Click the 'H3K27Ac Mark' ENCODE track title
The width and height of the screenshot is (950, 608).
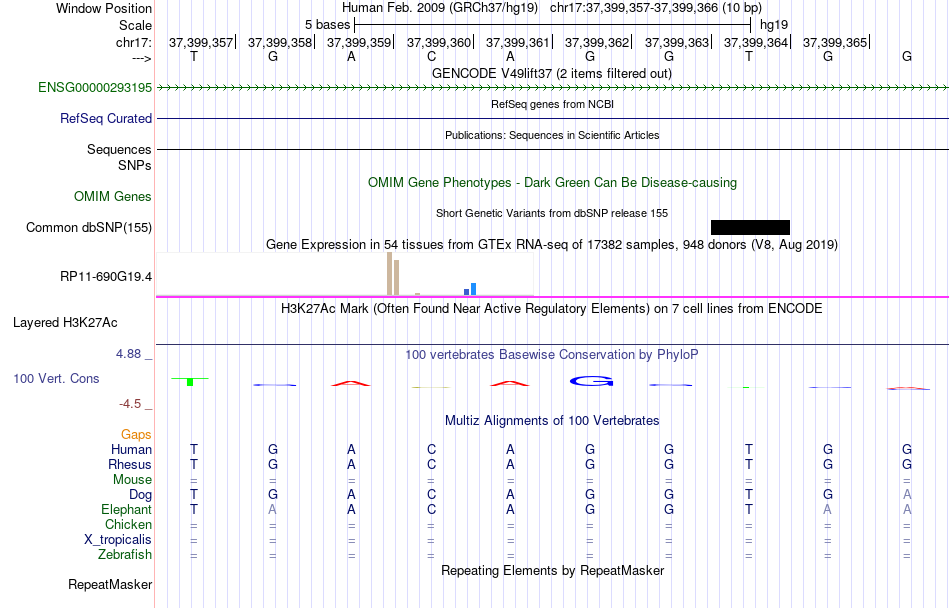point(552,308)
